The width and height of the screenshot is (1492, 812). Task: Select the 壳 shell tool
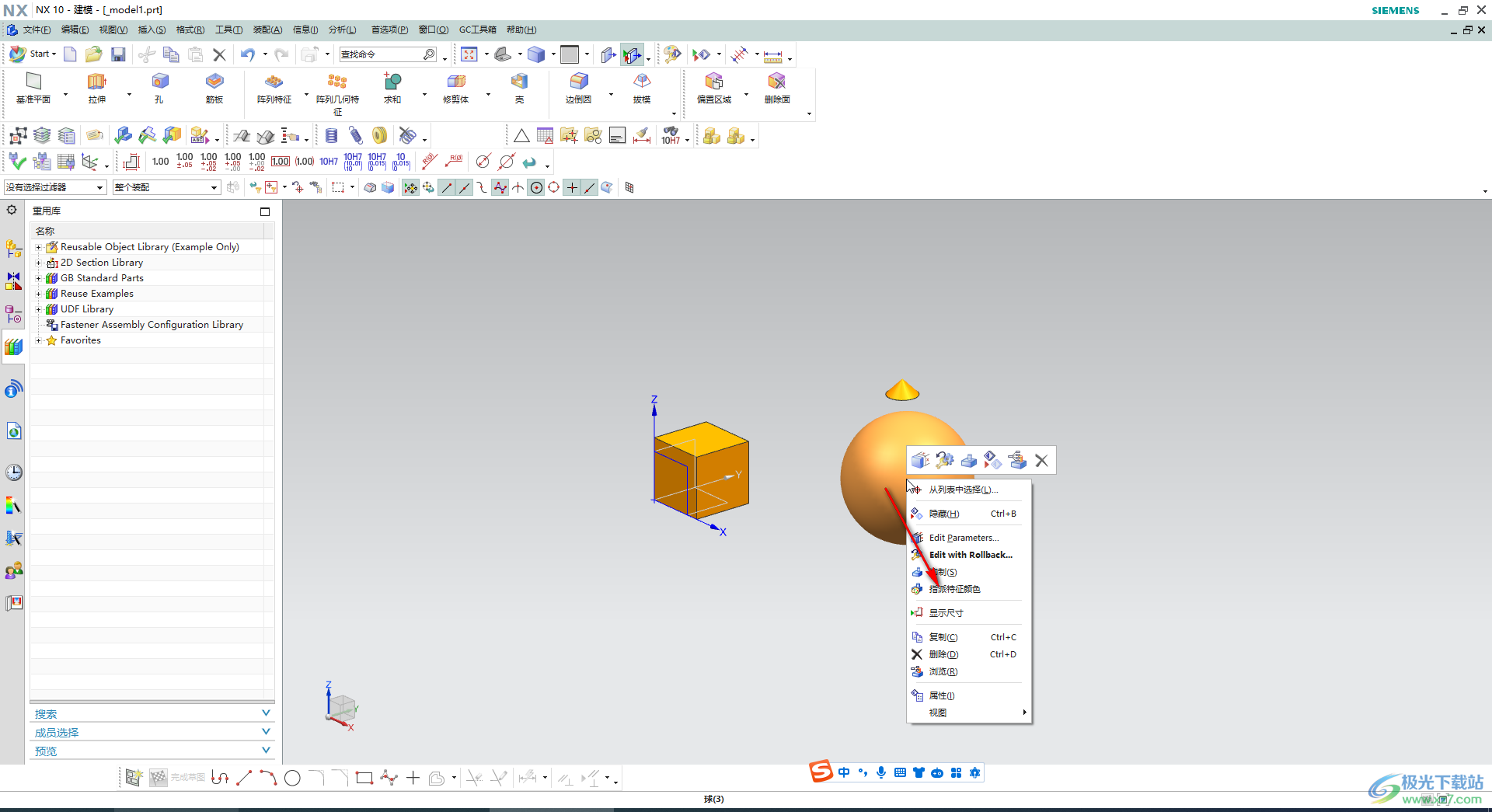[519, 88]
